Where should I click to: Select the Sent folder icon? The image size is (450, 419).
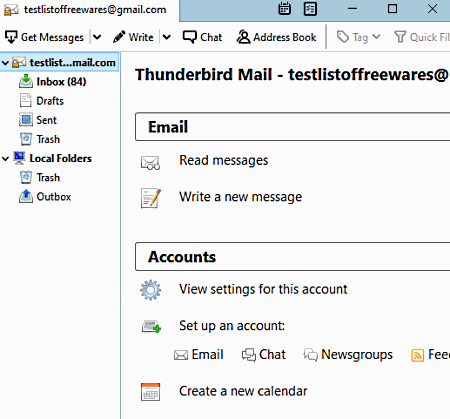point(26,120)
